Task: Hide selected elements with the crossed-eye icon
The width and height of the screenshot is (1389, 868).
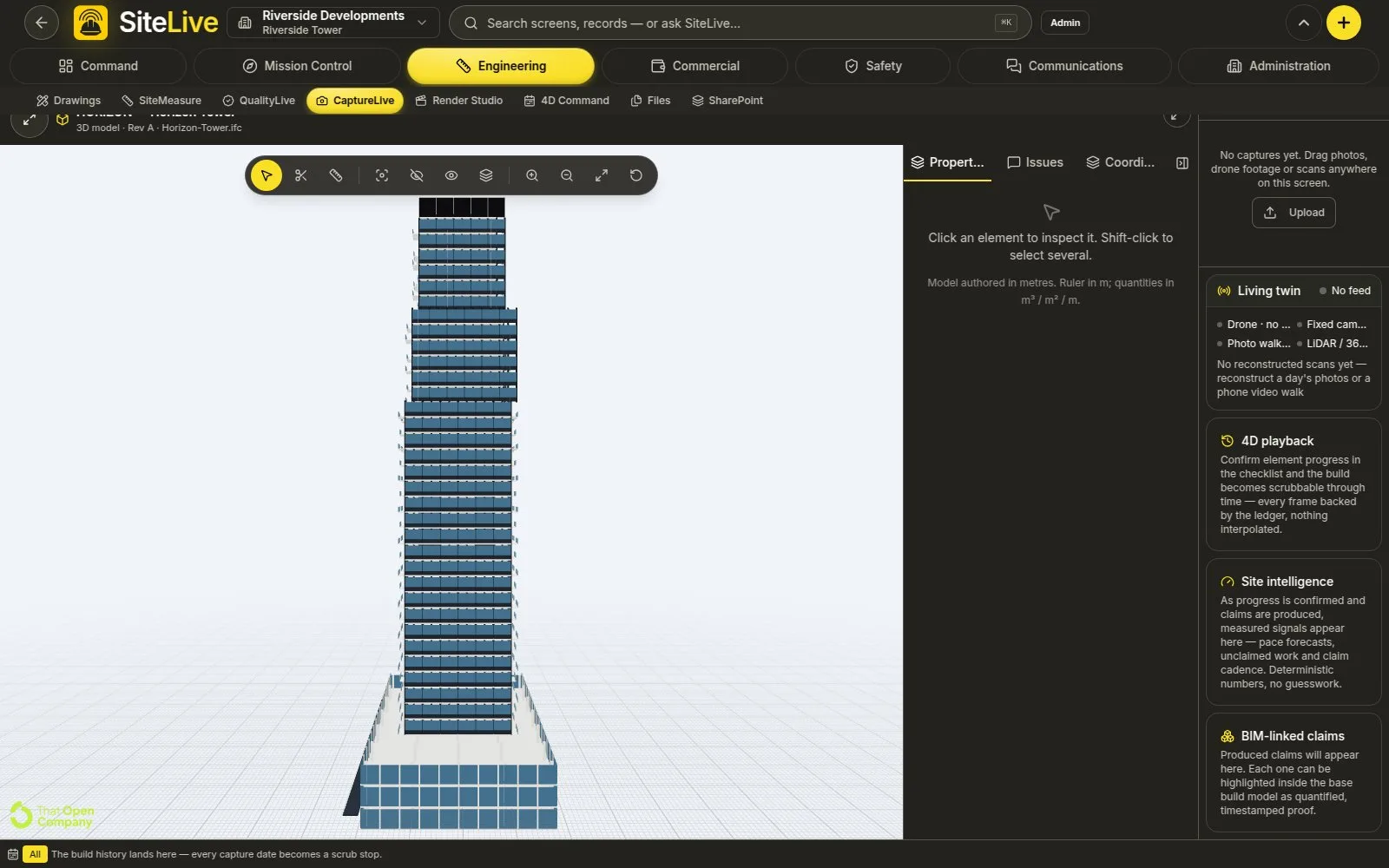Action: [x=417, y=175]
